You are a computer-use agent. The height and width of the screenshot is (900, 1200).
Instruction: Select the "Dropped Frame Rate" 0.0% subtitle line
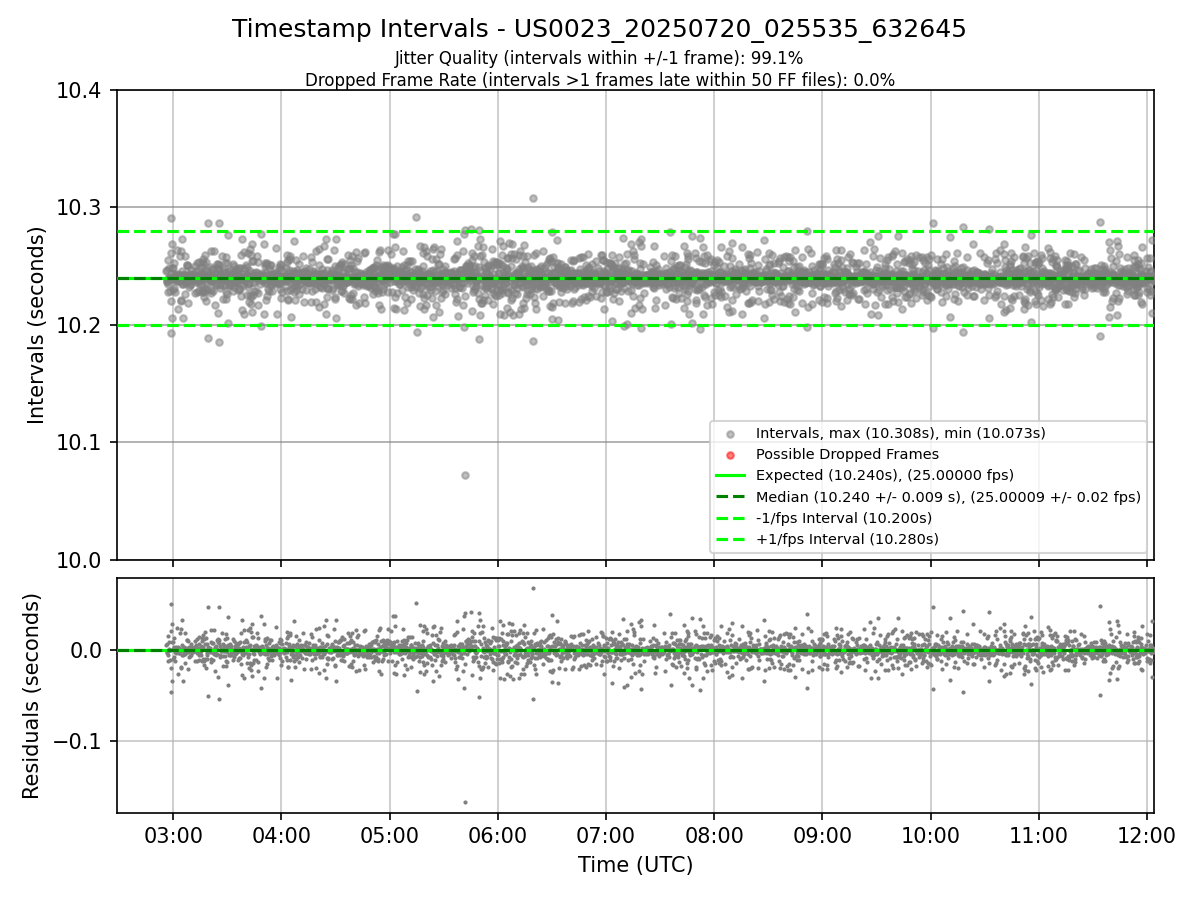[x=599, y=80]
